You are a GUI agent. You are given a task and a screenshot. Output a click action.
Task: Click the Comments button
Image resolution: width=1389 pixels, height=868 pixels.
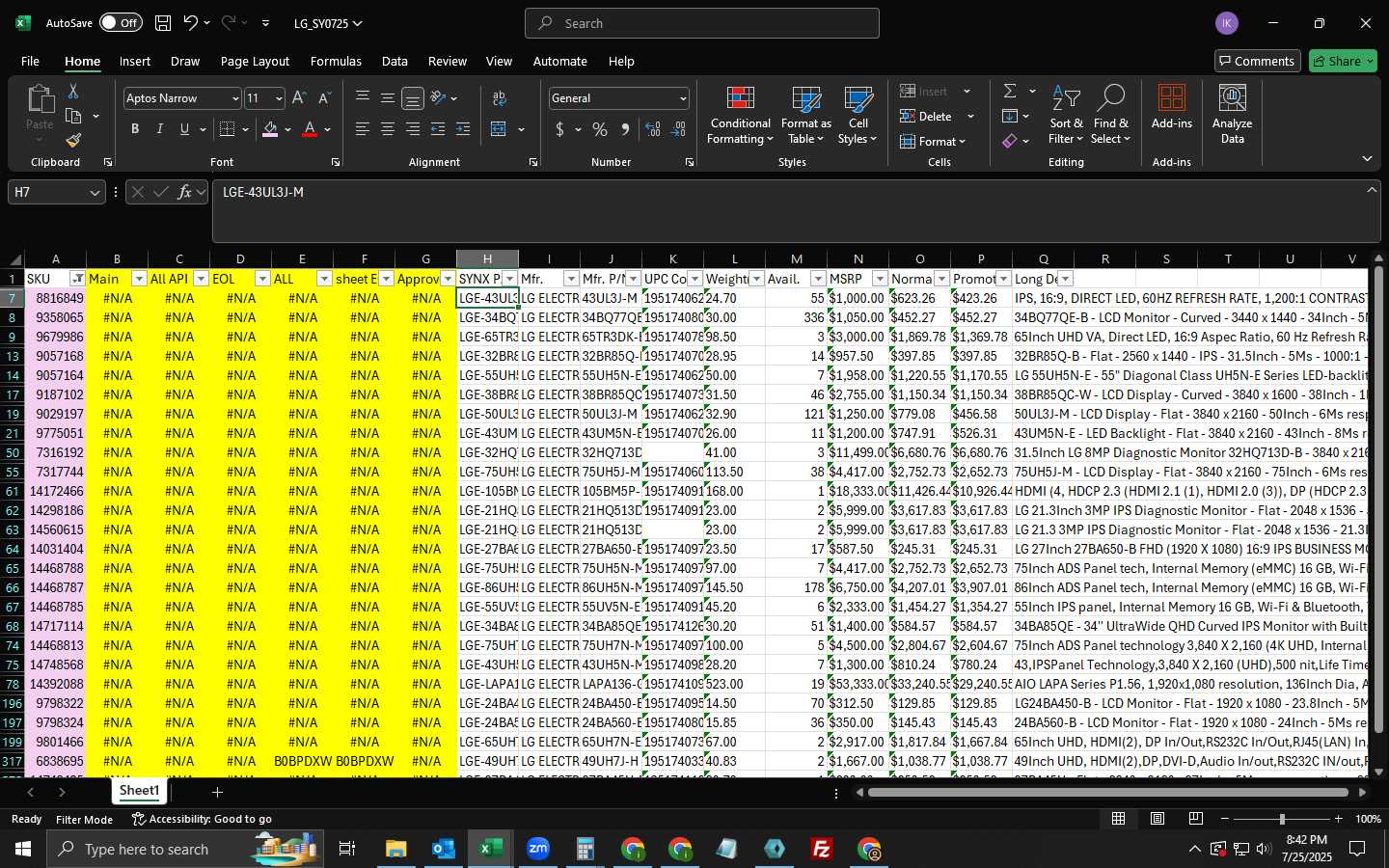point(1256,61)
